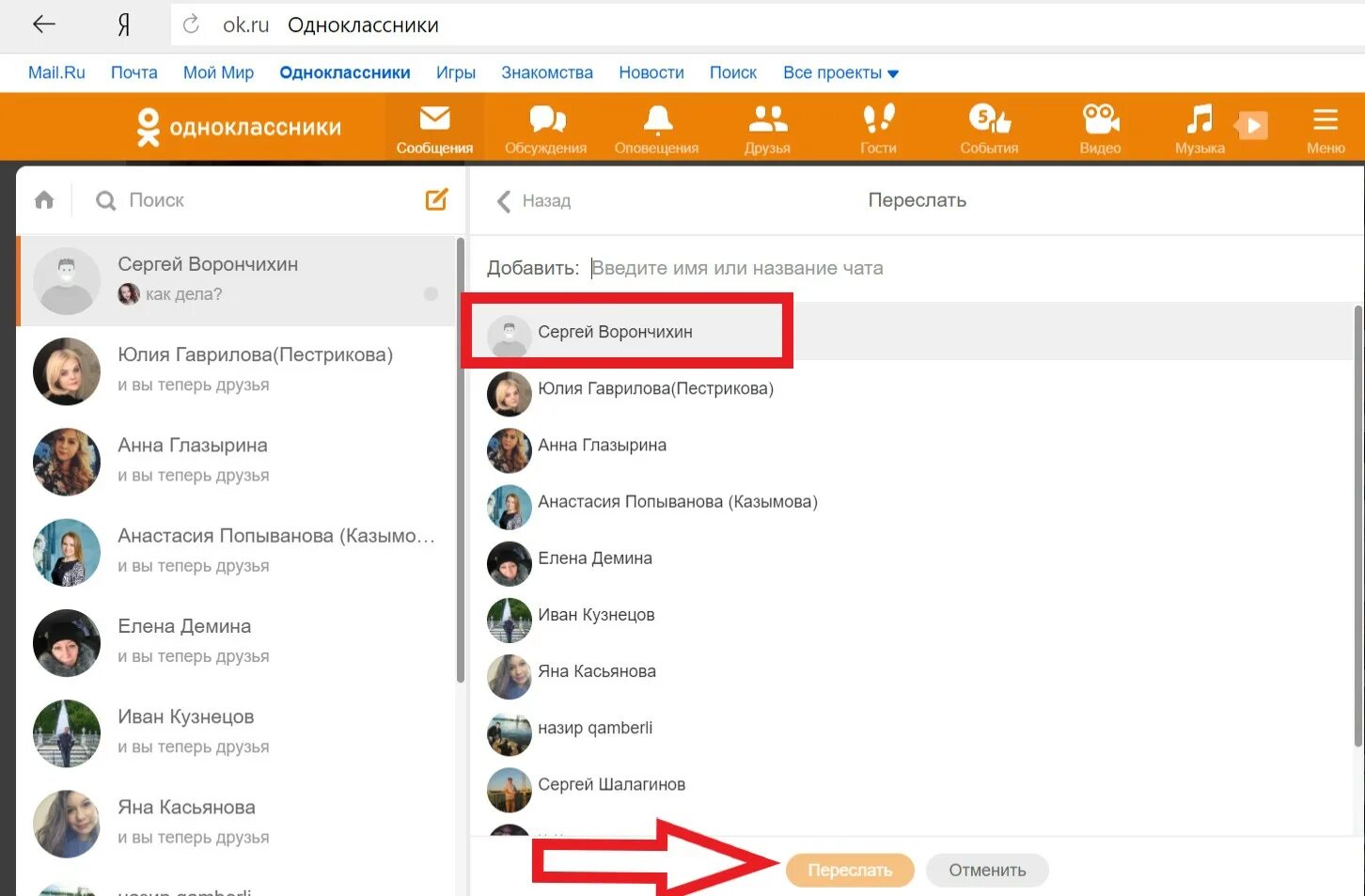Viewport: 1365px width, 896px height.
Task: Open Сообщения messages tab
Action: pyautogui.click(x=434, y=128)
